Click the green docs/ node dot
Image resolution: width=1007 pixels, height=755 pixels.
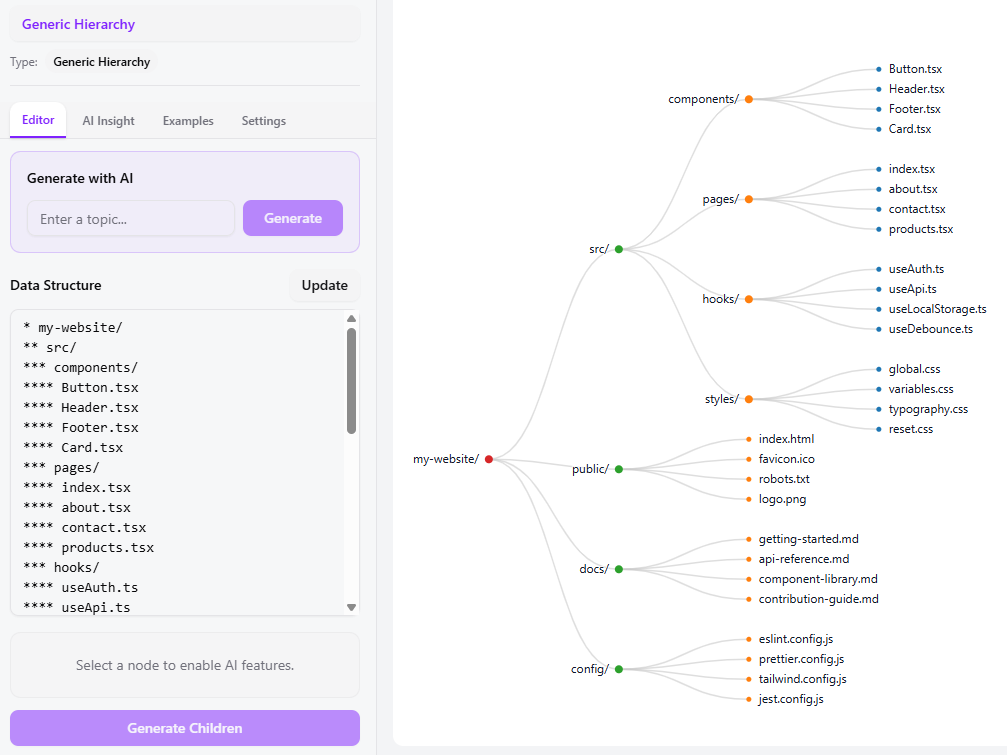619,568
